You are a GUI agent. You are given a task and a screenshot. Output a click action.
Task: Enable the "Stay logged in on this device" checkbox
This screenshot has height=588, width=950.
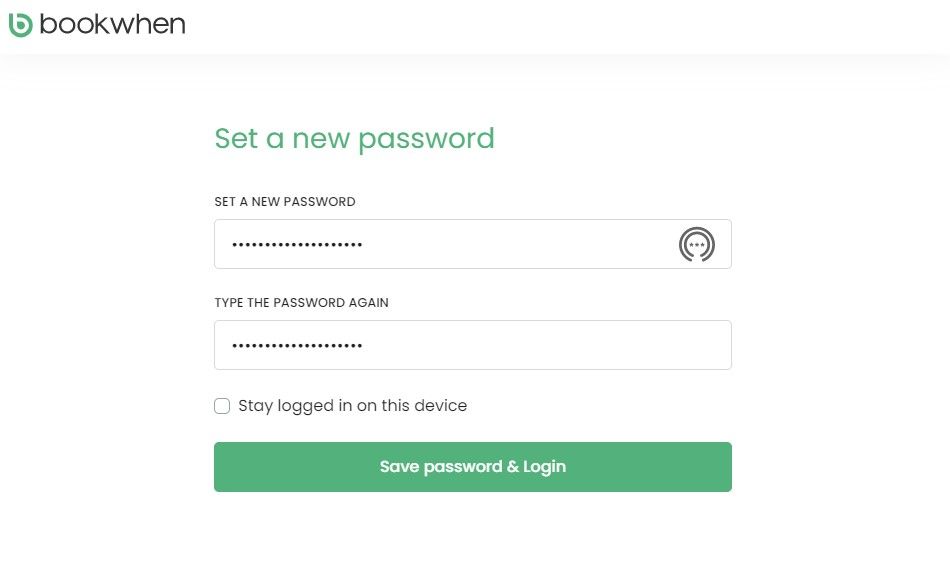(222, 406)
